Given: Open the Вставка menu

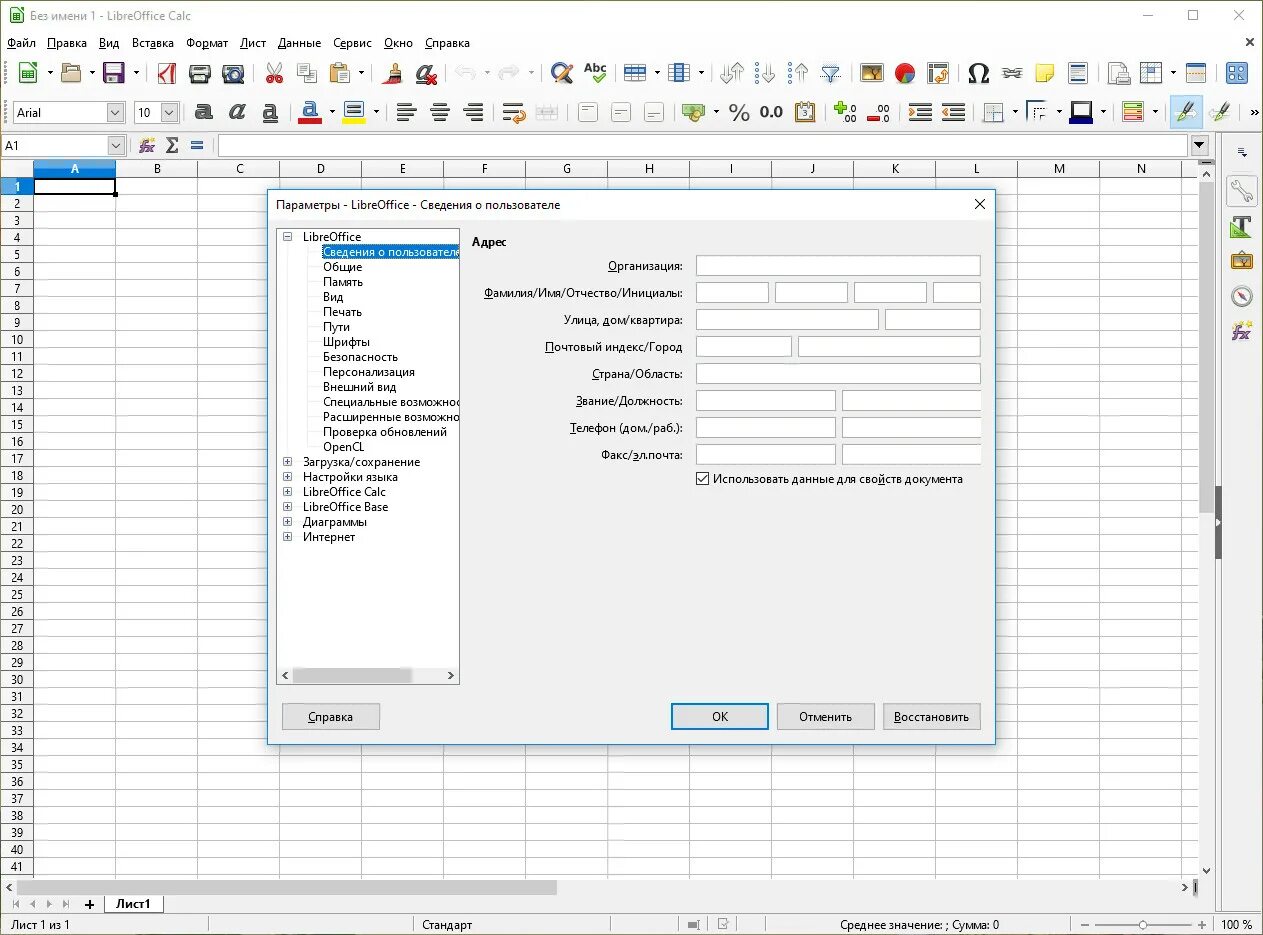Looking at the screenshot, I should point(153,43).
